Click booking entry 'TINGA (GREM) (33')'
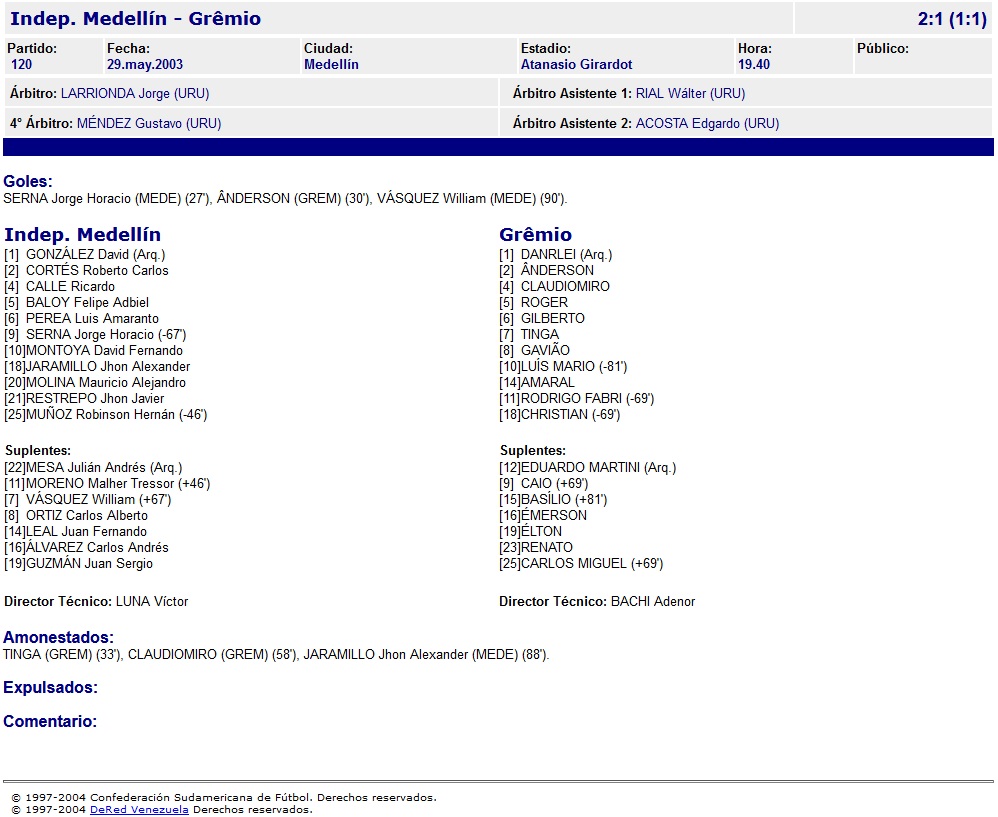Screen dimensions: 998x817 (x=62, y=655)
